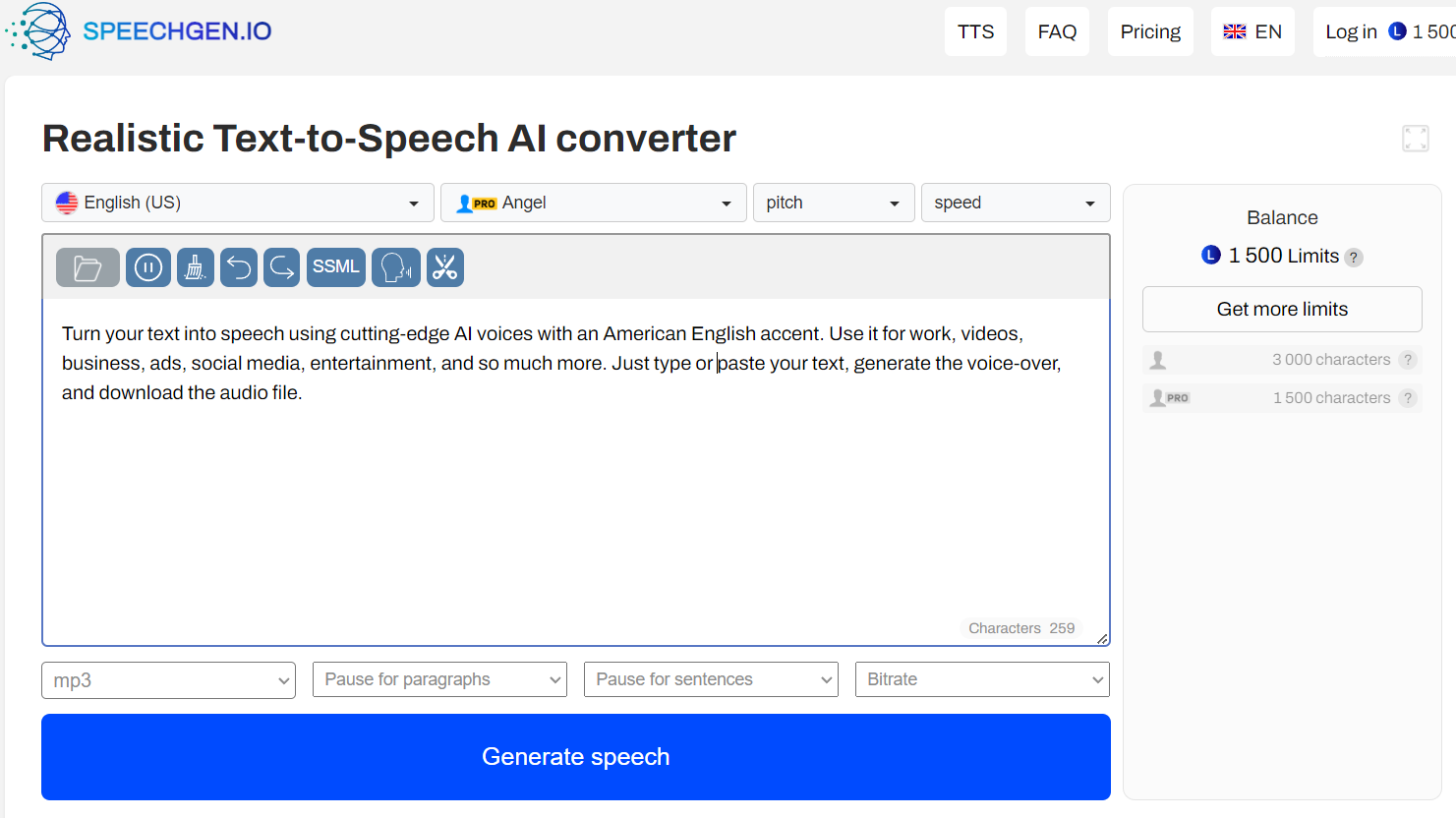Viewport: 1456px width, 818px height.
Task: Open voice pronunciation tool with speaking head icon
Action: click(395, 266)
